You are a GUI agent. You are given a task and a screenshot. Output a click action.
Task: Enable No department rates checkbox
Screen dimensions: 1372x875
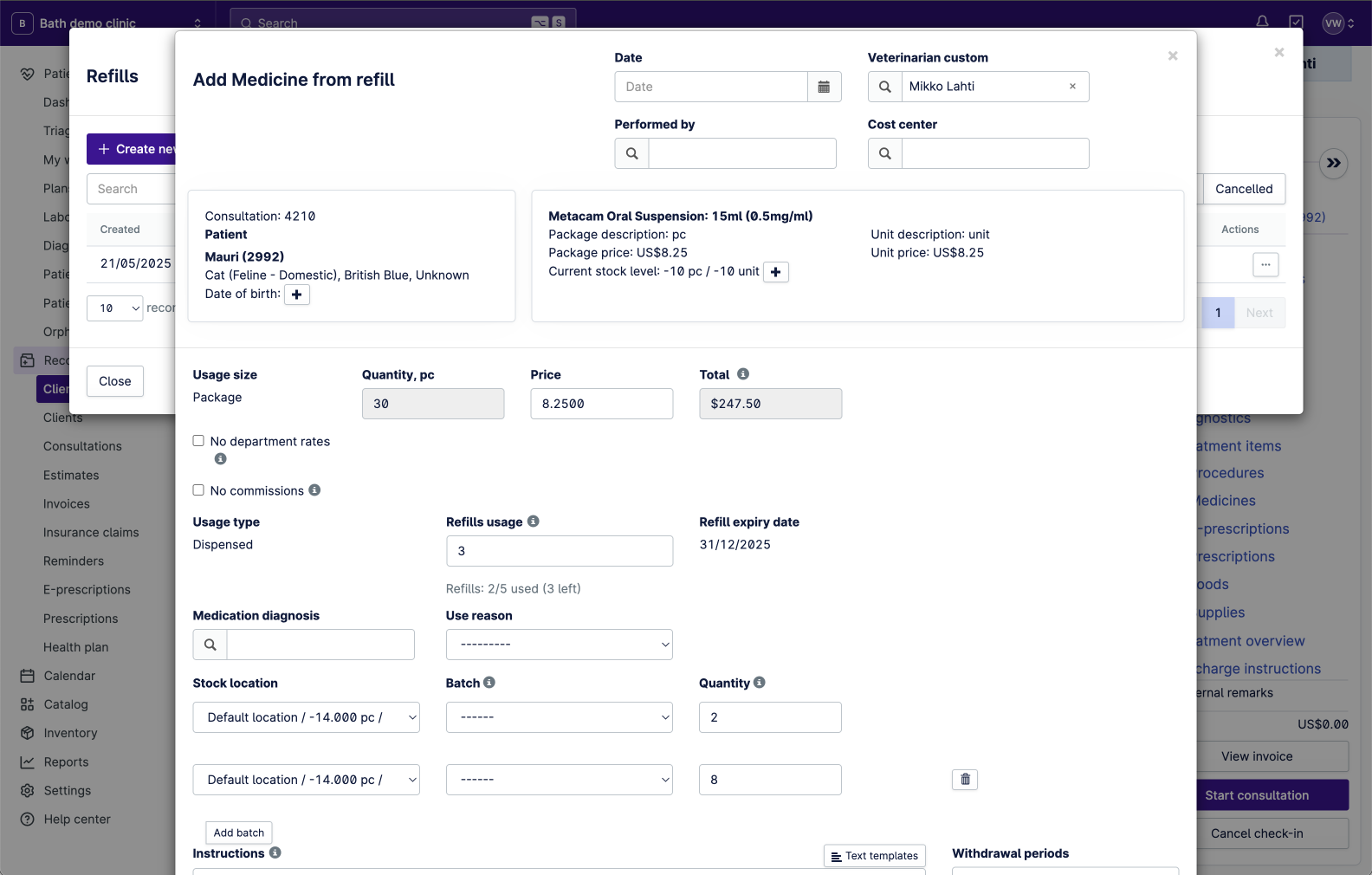tap(198, 441)
